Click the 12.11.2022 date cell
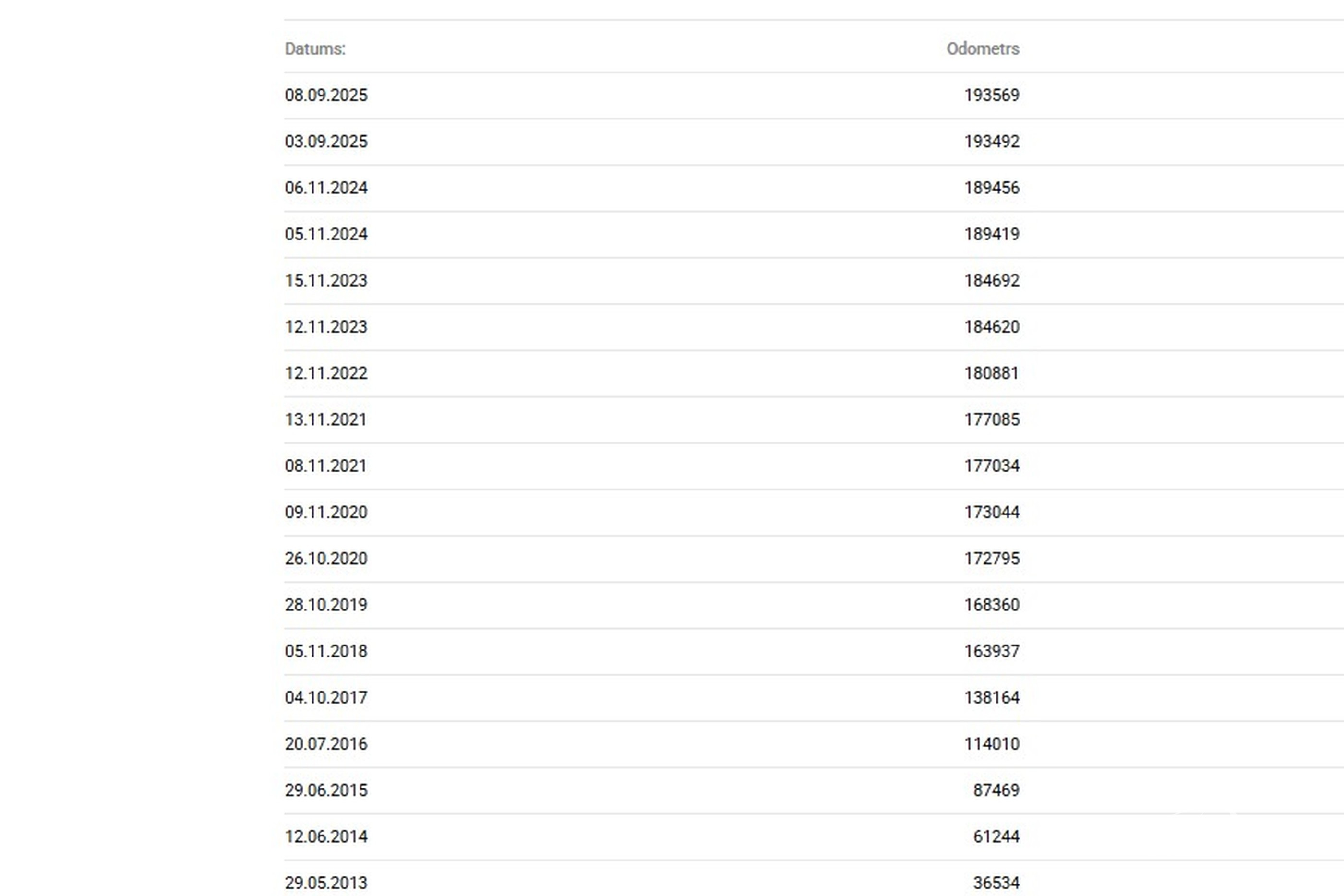Screen dimensions: 1344x896 [x=326, y=373]
